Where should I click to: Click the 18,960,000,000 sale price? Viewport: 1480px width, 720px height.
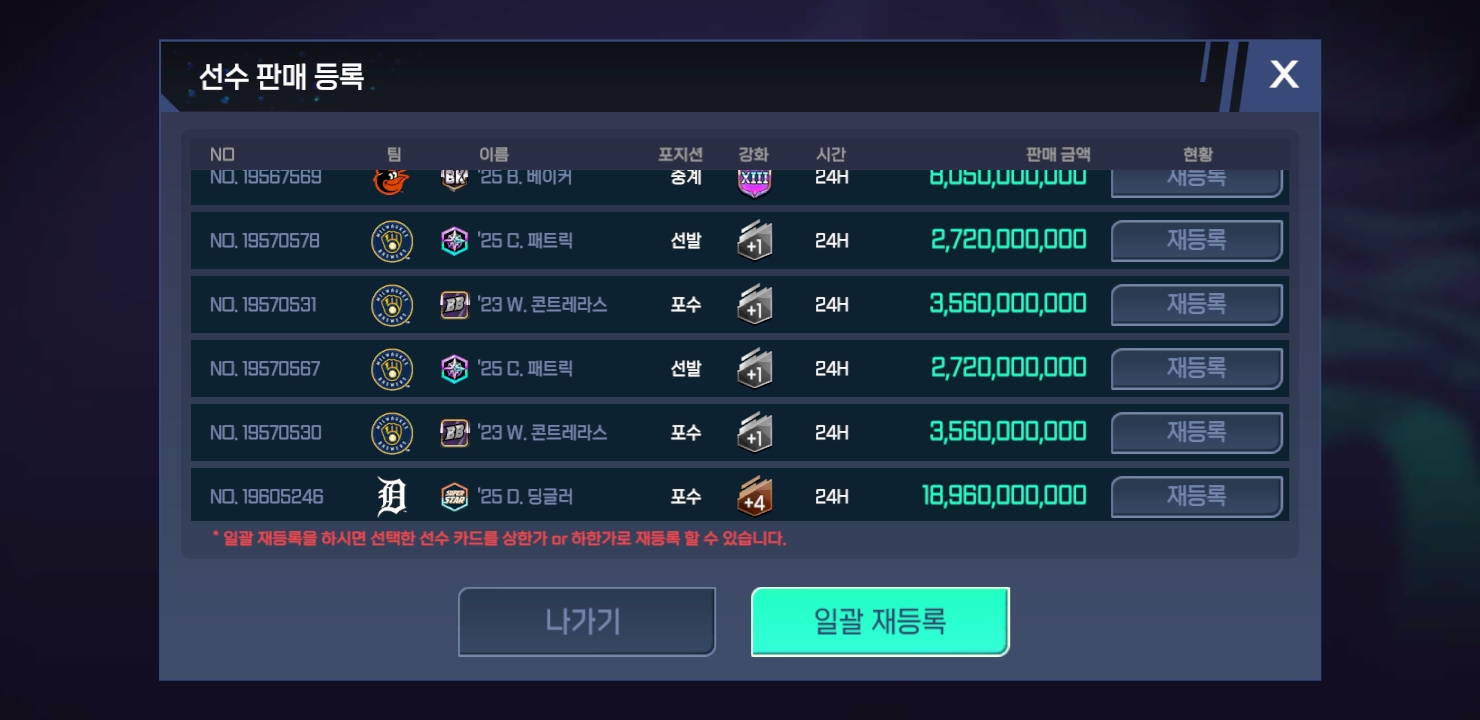1004,496
